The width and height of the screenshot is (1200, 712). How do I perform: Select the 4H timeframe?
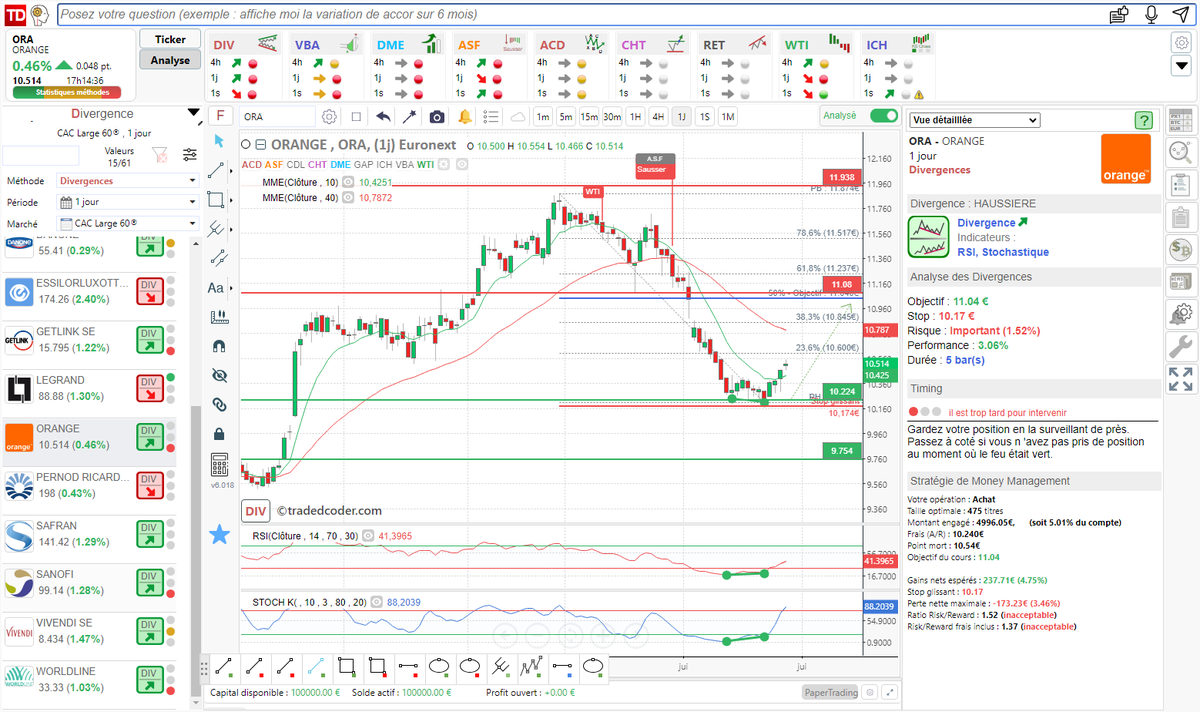tap(658, 116)
